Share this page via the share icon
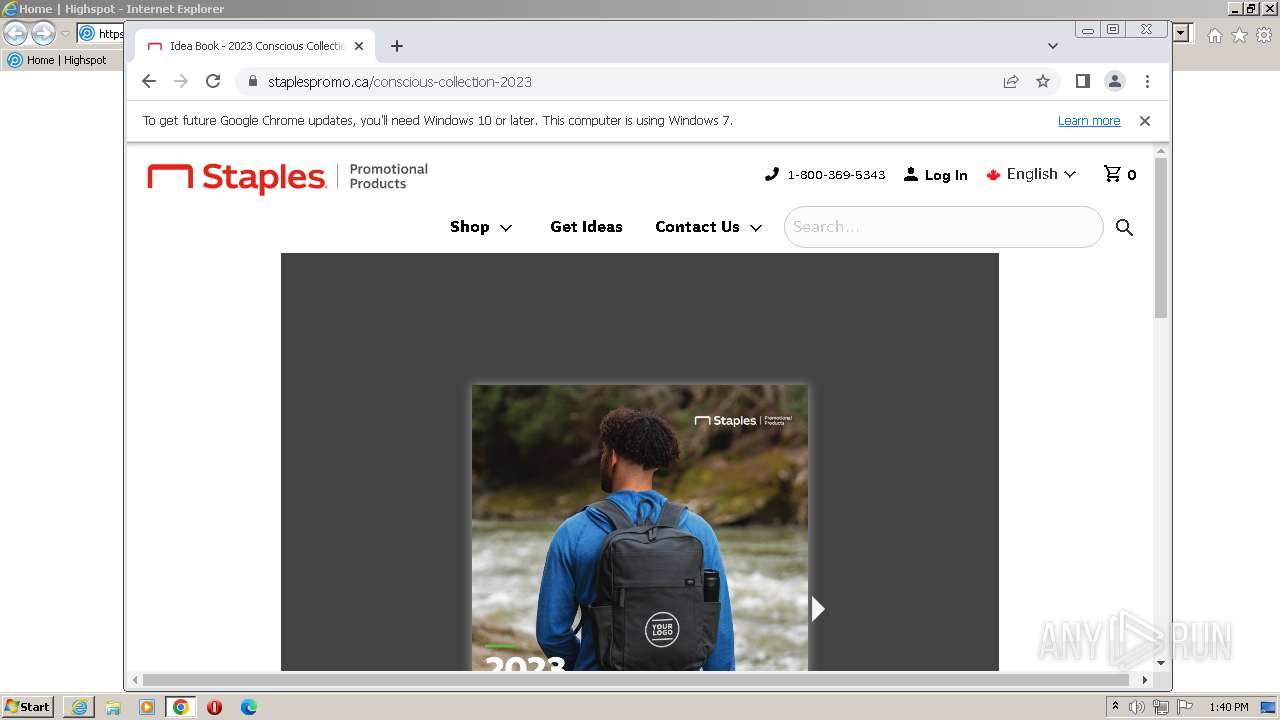The height and width of the screenshot is (720, 1280). click(1011, 81)
